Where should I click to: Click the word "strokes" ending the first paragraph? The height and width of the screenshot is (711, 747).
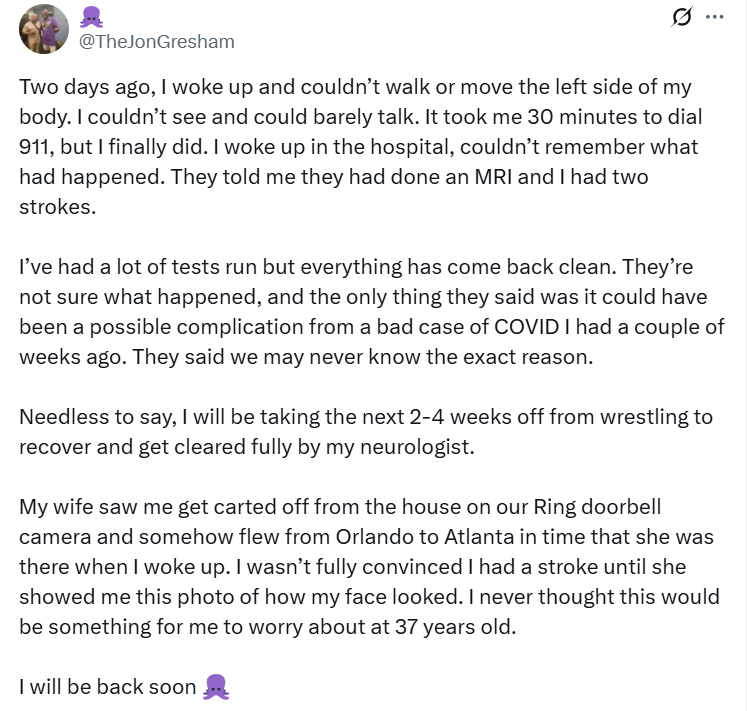coord(51,207)
